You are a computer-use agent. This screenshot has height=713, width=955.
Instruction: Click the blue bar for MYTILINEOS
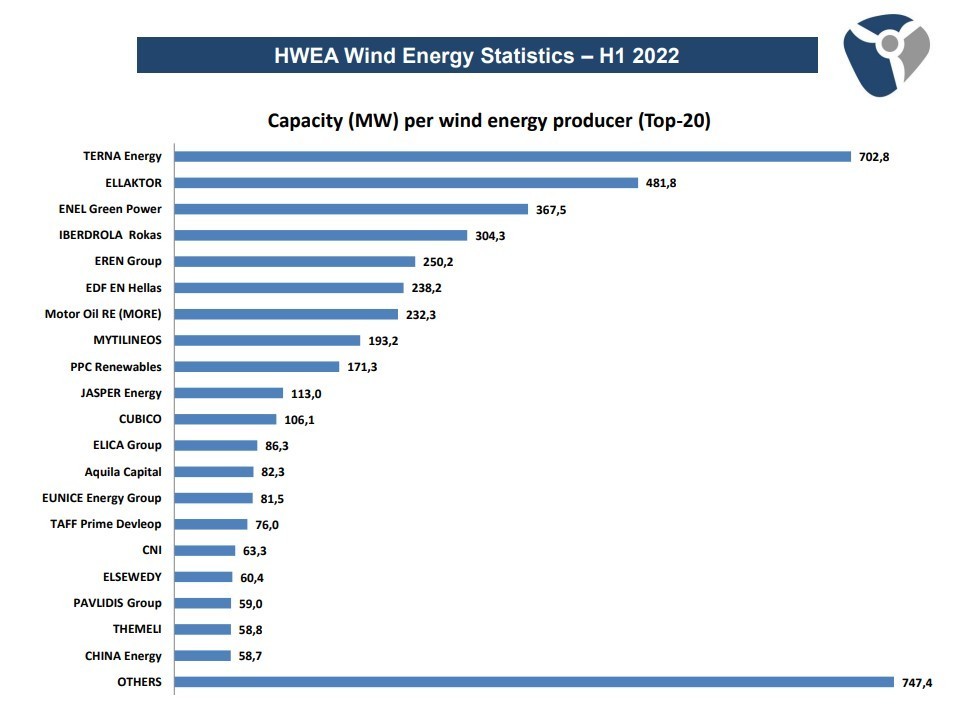click(267, 340)
